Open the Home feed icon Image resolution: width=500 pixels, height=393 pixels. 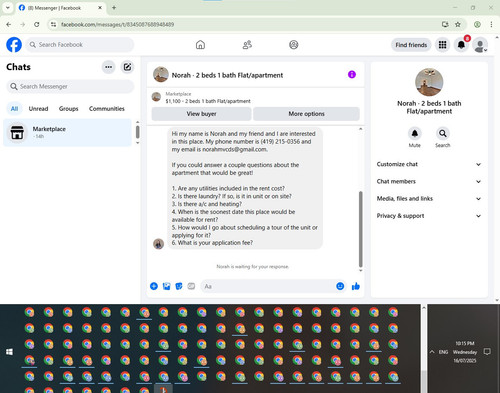click(200, 45)
